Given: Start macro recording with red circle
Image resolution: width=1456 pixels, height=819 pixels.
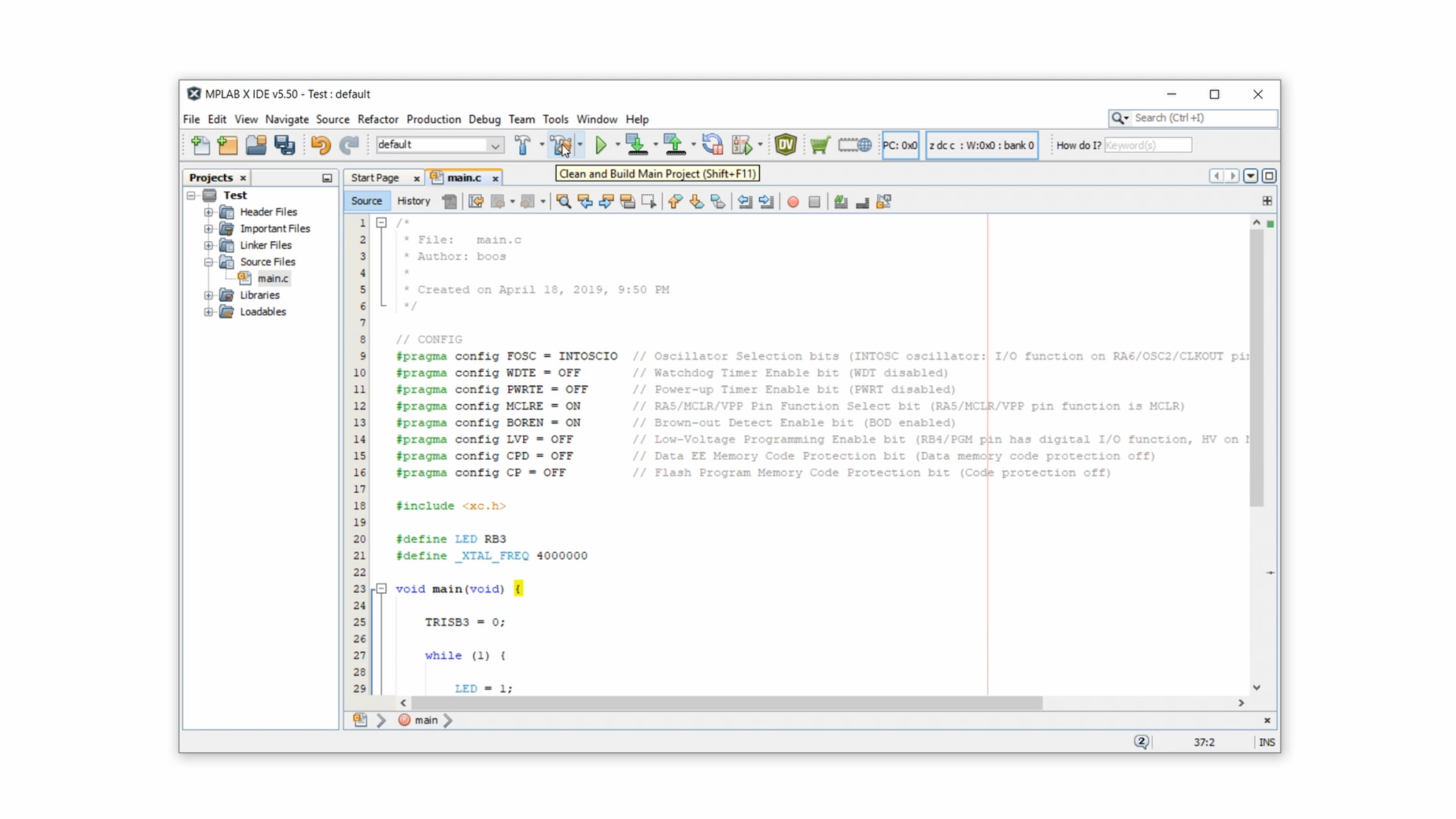Looking at the screenshot, I should click(x=793, y=202).
